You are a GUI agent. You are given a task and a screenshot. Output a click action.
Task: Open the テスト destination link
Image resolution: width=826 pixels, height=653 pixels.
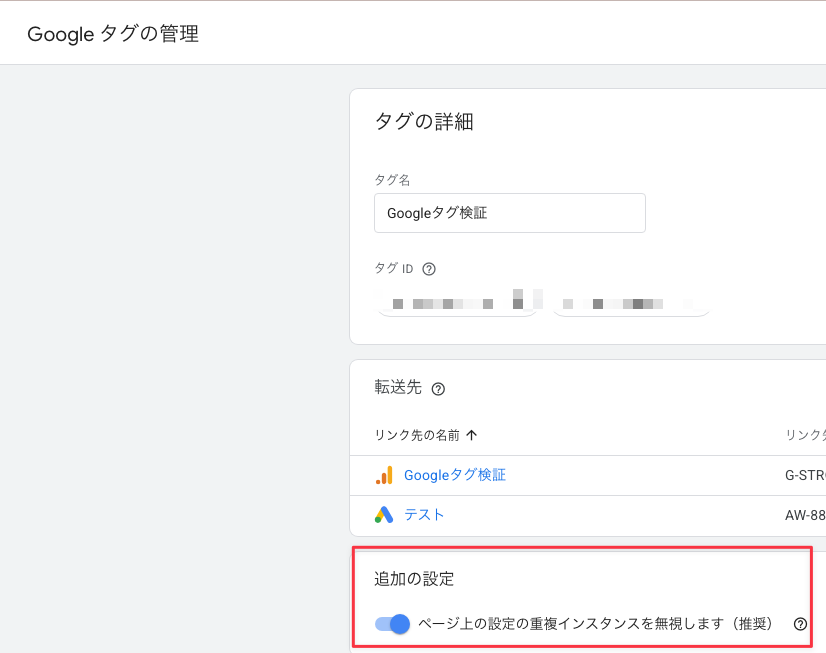tap(424, 515)
